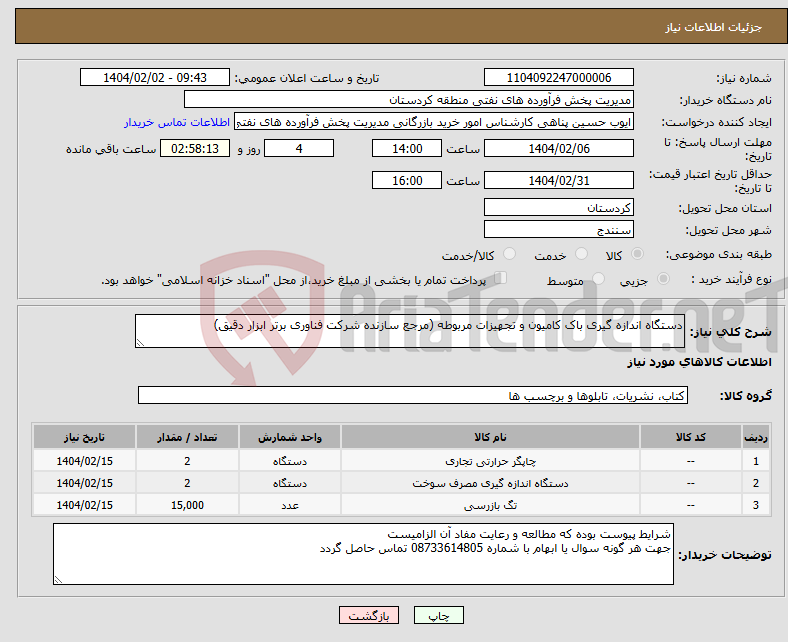Click the اطلاعات کالاهای مورد نیاز heading
This screenshot has height=642, width=788.
coord(699,362)
